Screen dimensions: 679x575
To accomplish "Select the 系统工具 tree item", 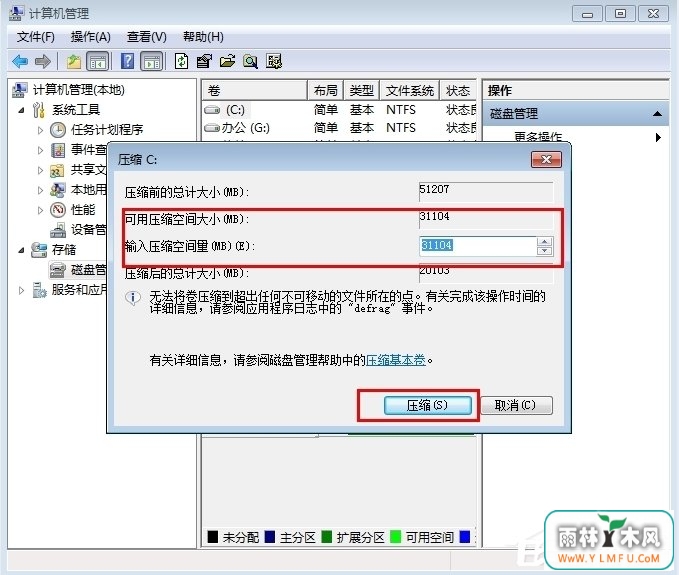I will (76, 110).
